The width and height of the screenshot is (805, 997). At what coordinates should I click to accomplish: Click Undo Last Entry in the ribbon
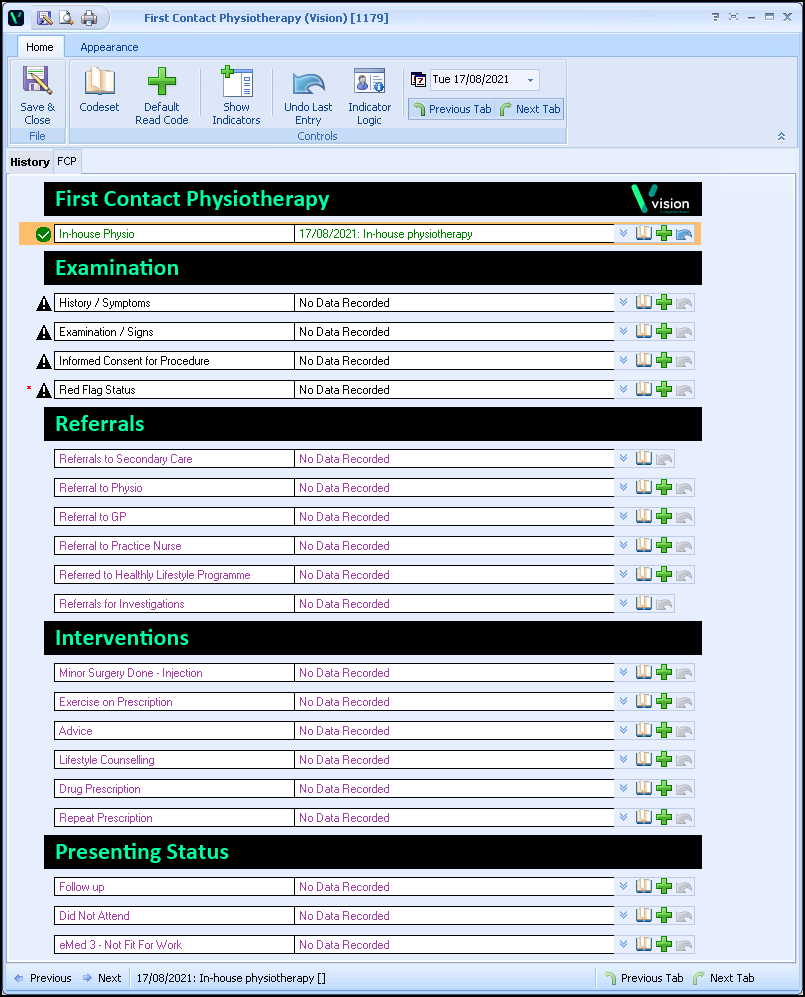[308, 96]
